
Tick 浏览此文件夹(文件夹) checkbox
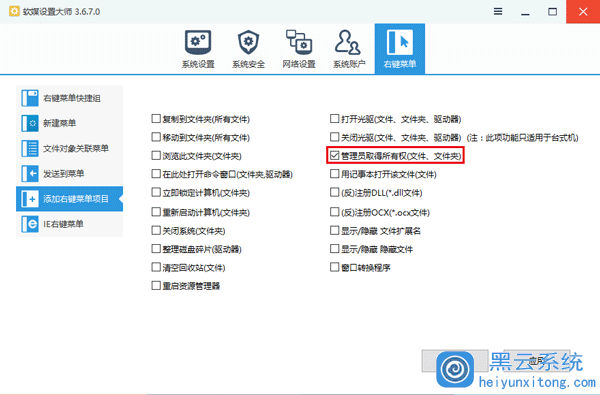[156, 155]
